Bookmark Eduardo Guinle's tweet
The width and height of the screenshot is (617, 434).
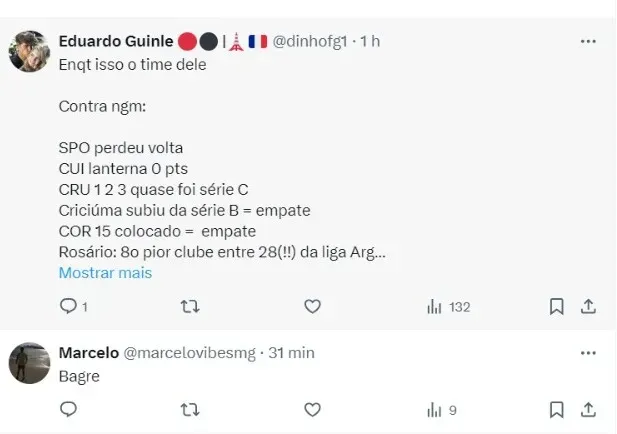tap(557, 307)
